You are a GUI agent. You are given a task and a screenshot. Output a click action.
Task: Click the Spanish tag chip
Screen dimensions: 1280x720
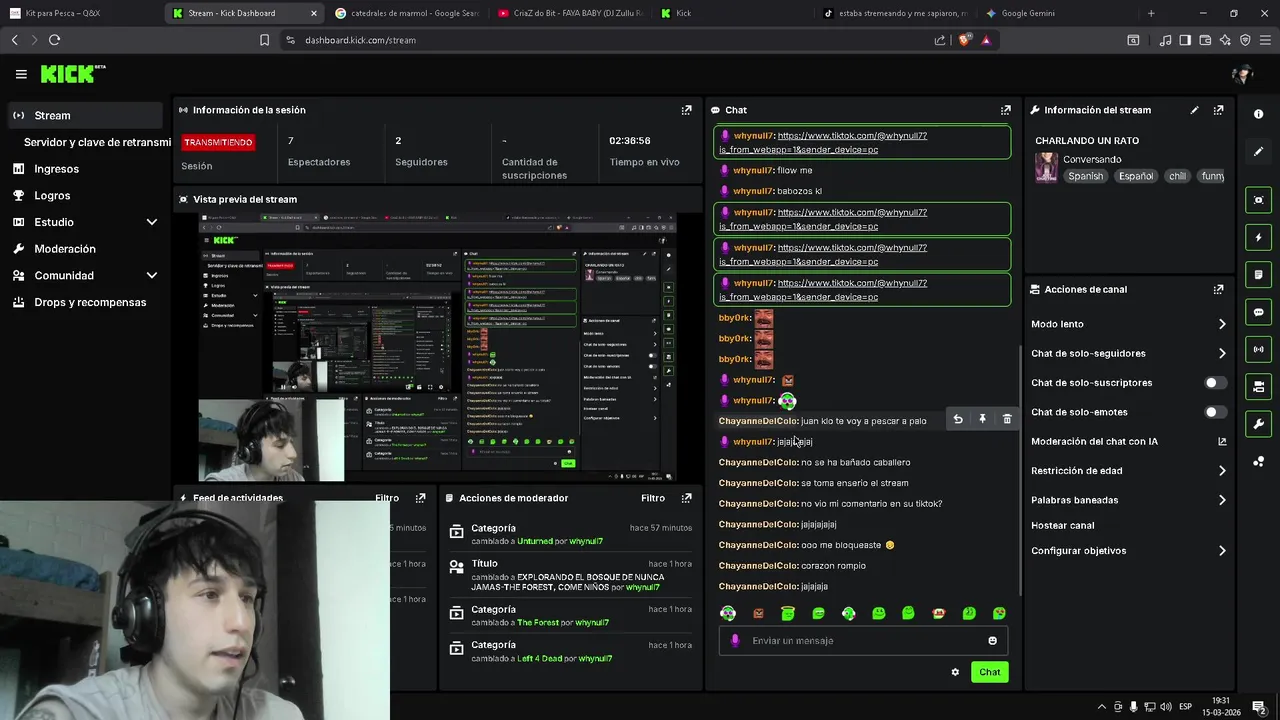[x=1085, y=176]
